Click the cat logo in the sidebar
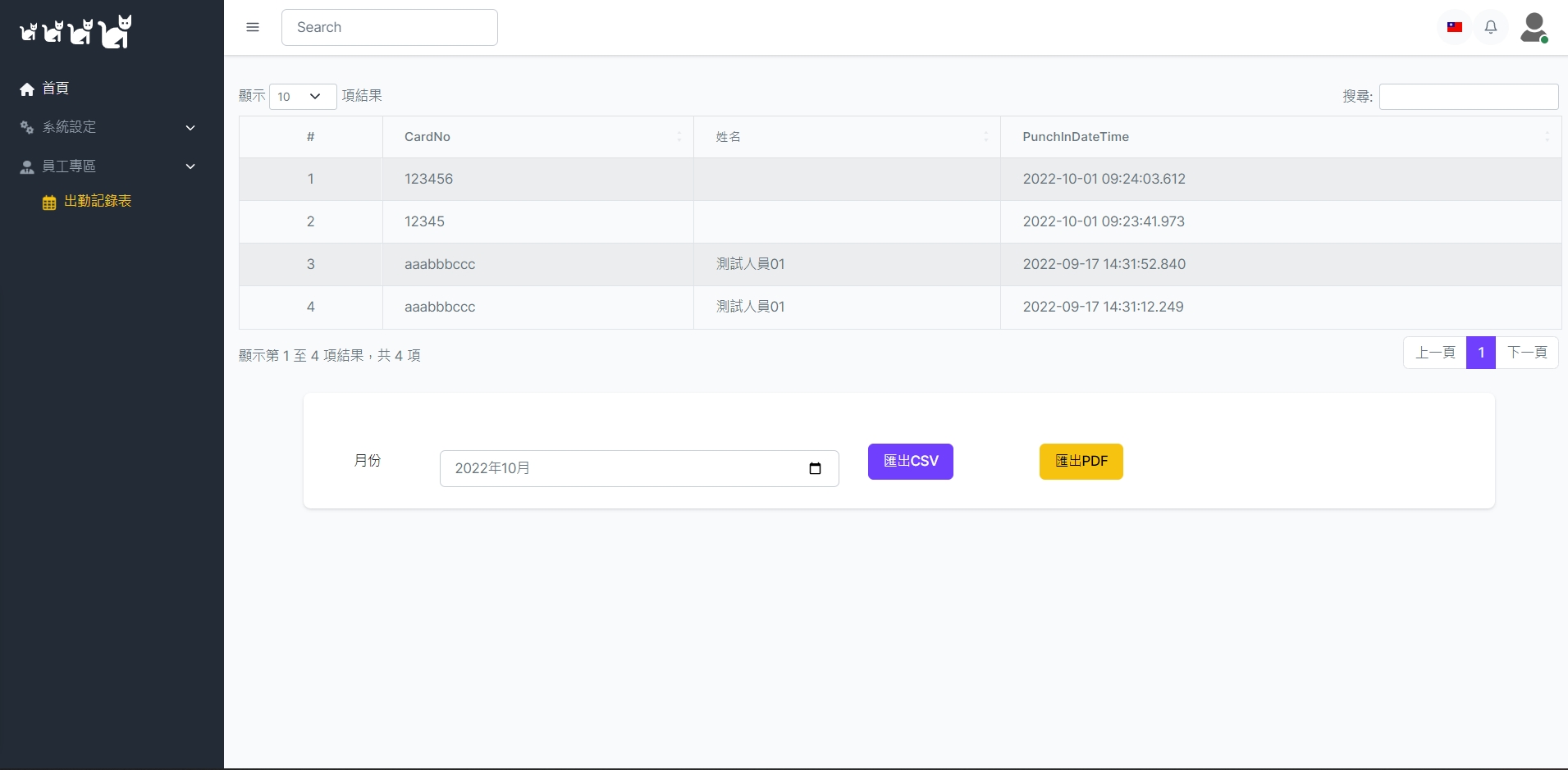 (74, 31)
